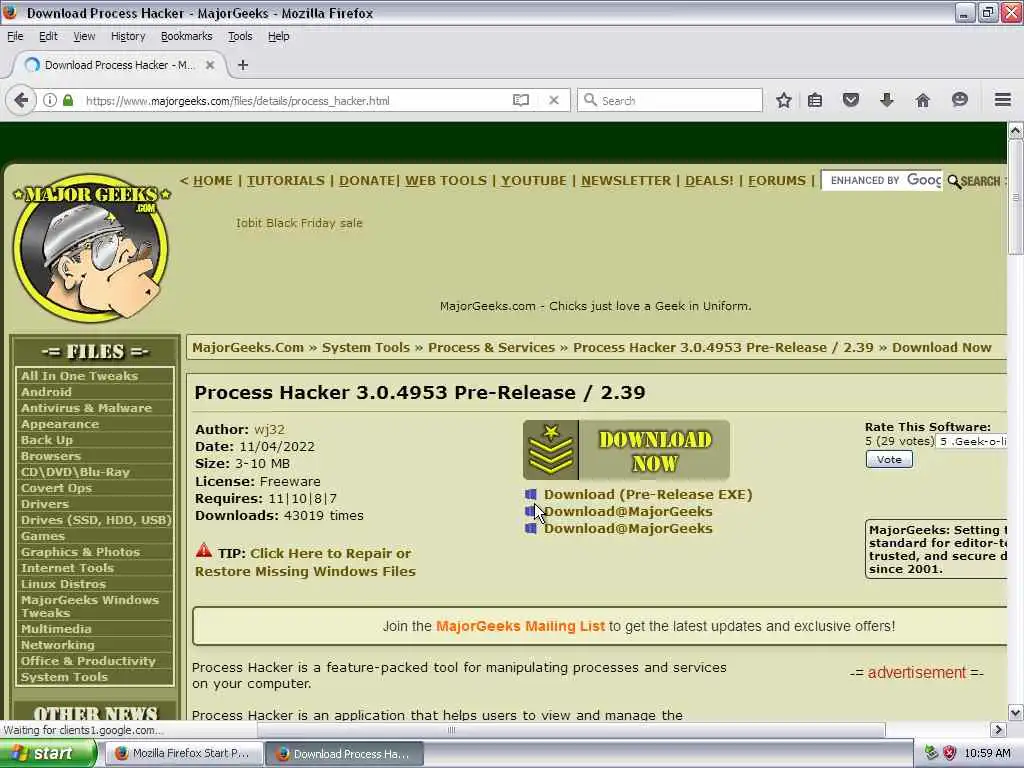This screenshot has height=768, width=1024.
Task: Click the Download Now chevron badge button
Action: 626,451
